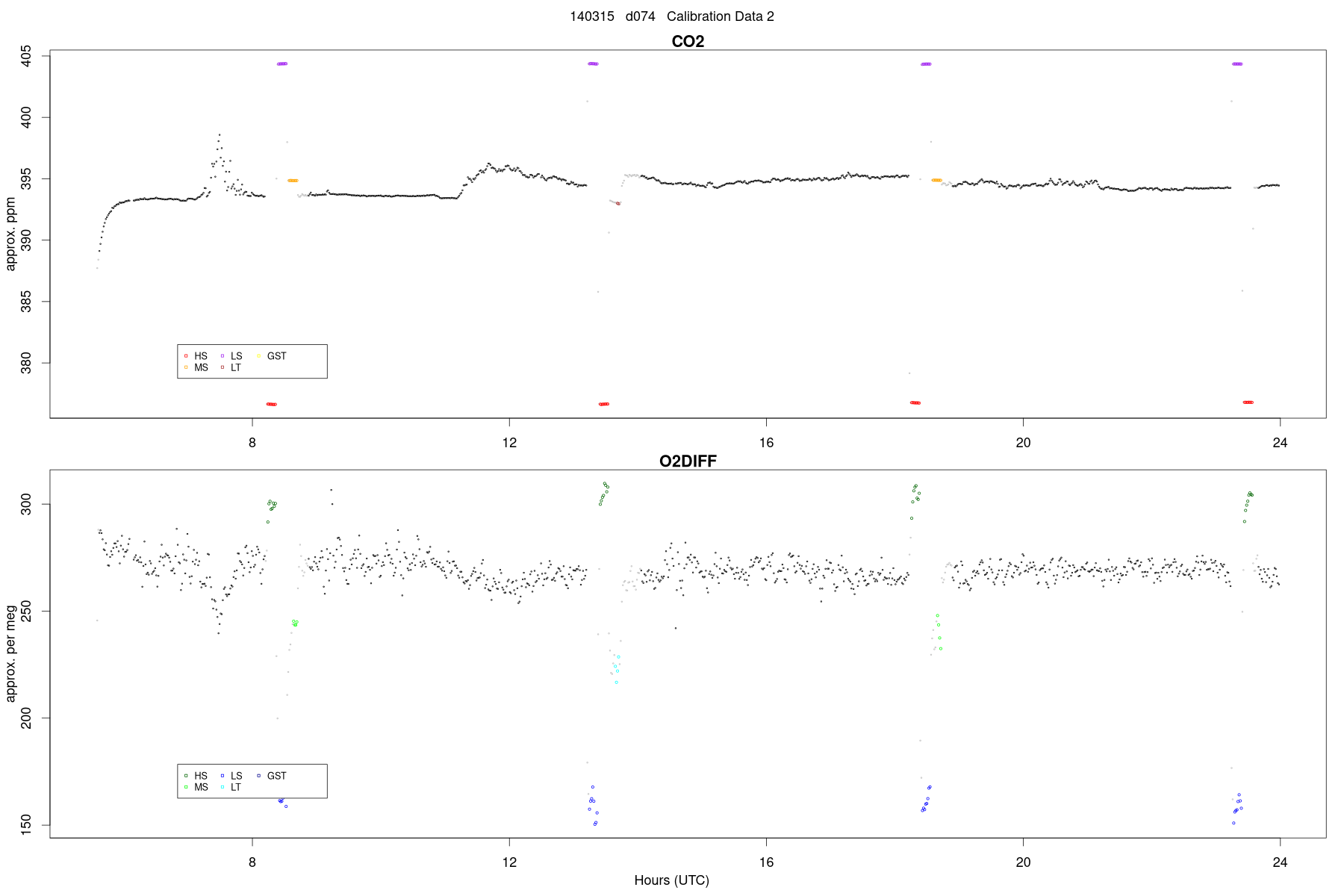Click hour 8 label under CO2 plot
Screen dimensions: 1344x896
252,443
